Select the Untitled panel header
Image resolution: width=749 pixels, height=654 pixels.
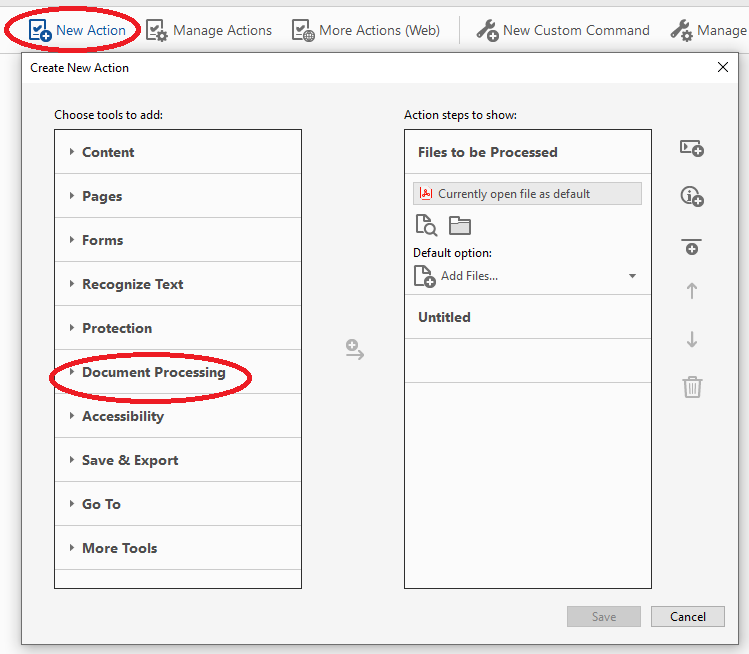click(x=528, y=317)
